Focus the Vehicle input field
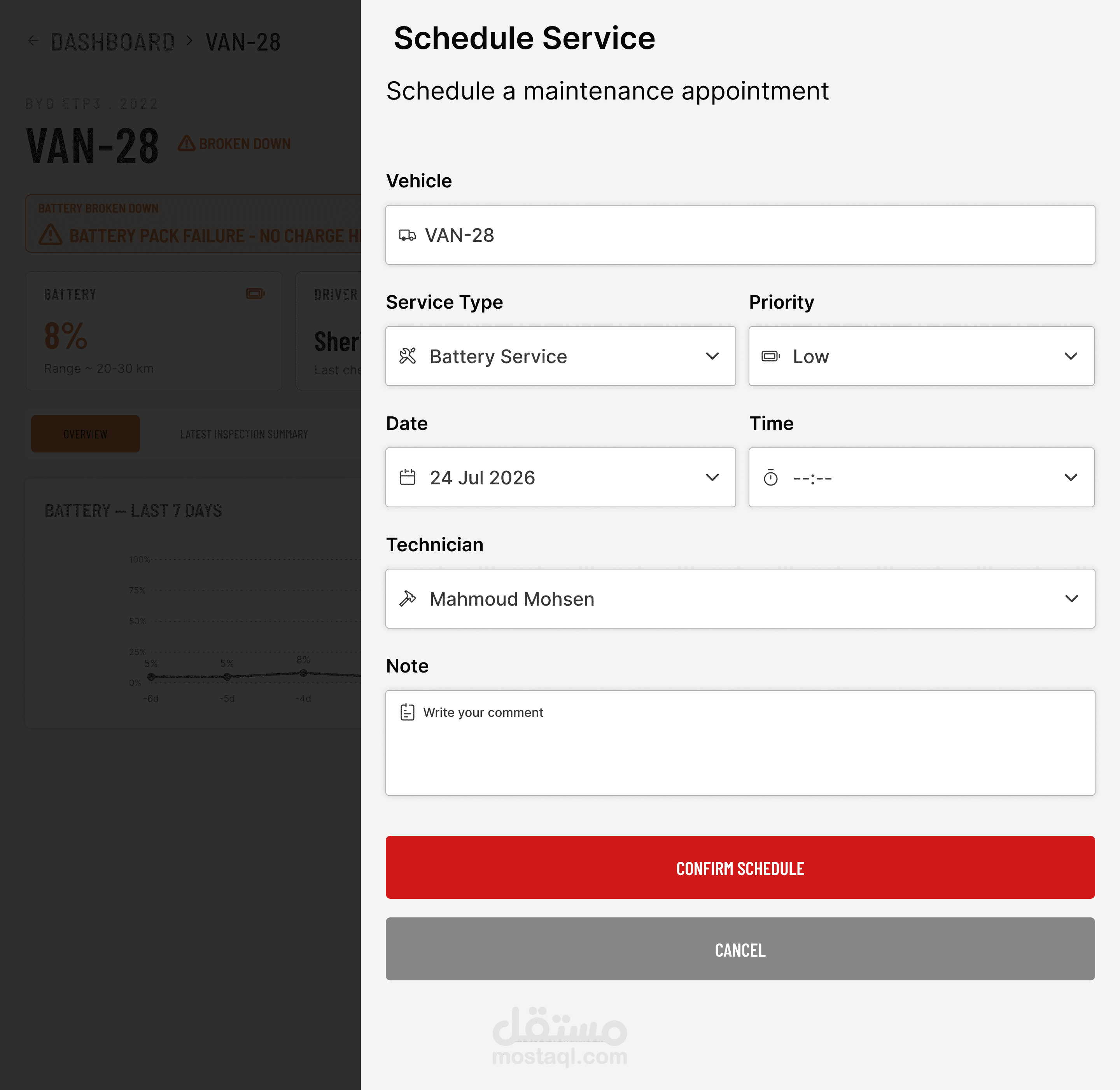This screenshot has height=1090, width=1120. [740, 235]
